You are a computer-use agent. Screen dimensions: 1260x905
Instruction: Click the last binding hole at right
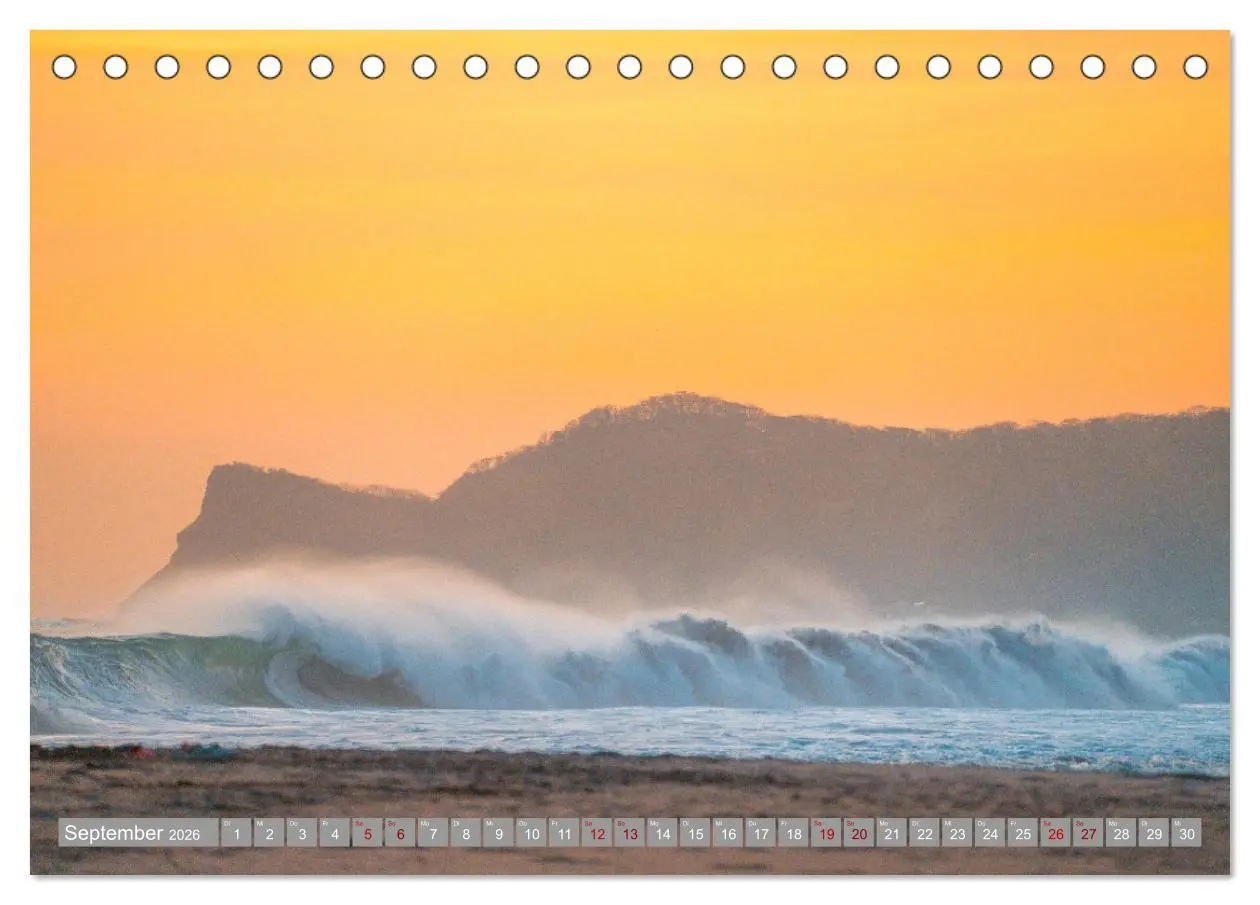tap(1195, 67)
